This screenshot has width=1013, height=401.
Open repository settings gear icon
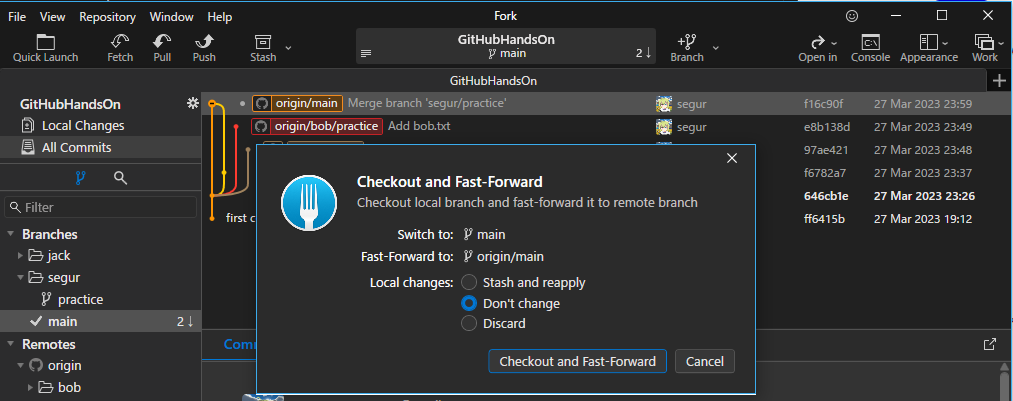[192, 104]
